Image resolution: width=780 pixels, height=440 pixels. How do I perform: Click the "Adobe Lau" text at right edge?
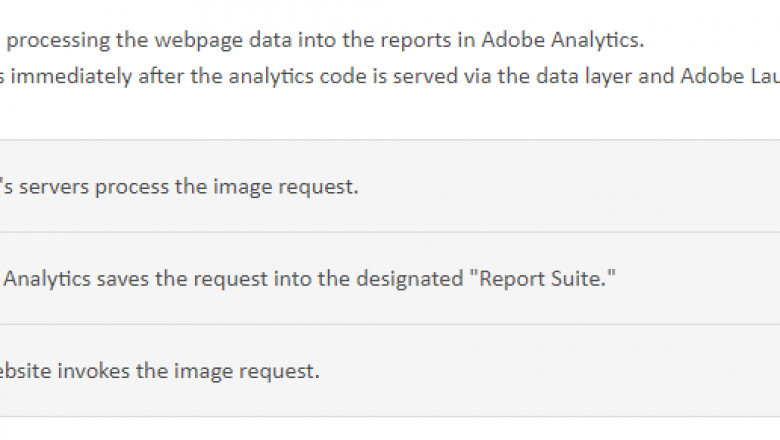(x=730, y=76)
